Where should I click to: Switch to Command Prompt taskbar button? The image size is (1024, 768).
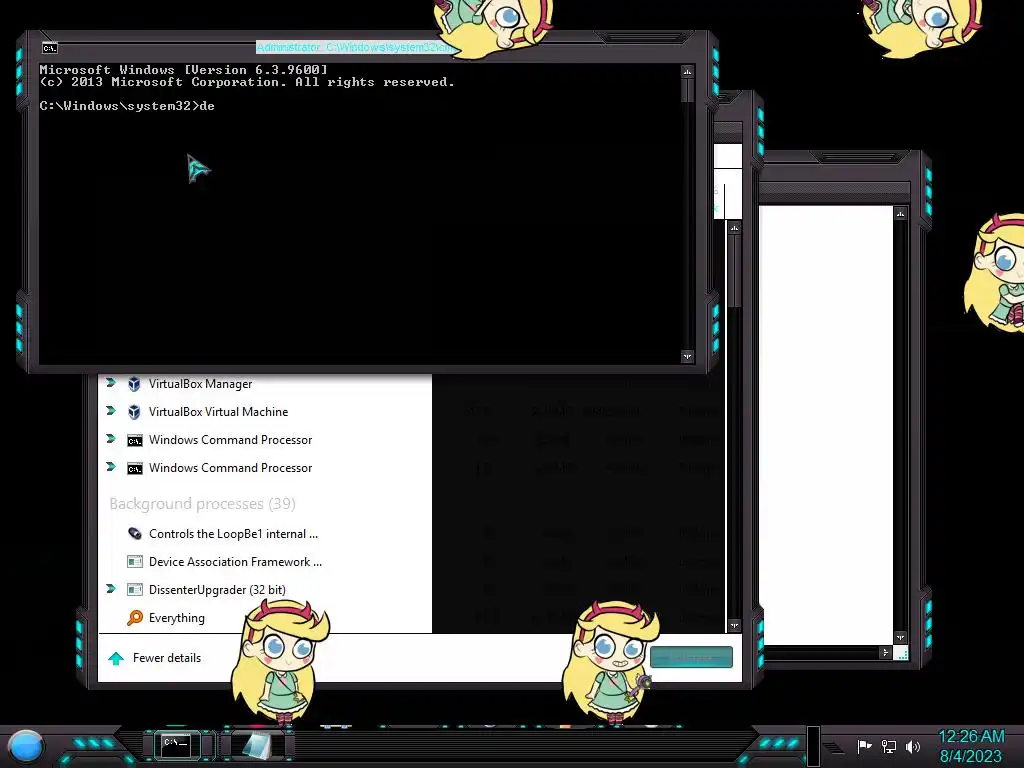(x=176, y=744)
